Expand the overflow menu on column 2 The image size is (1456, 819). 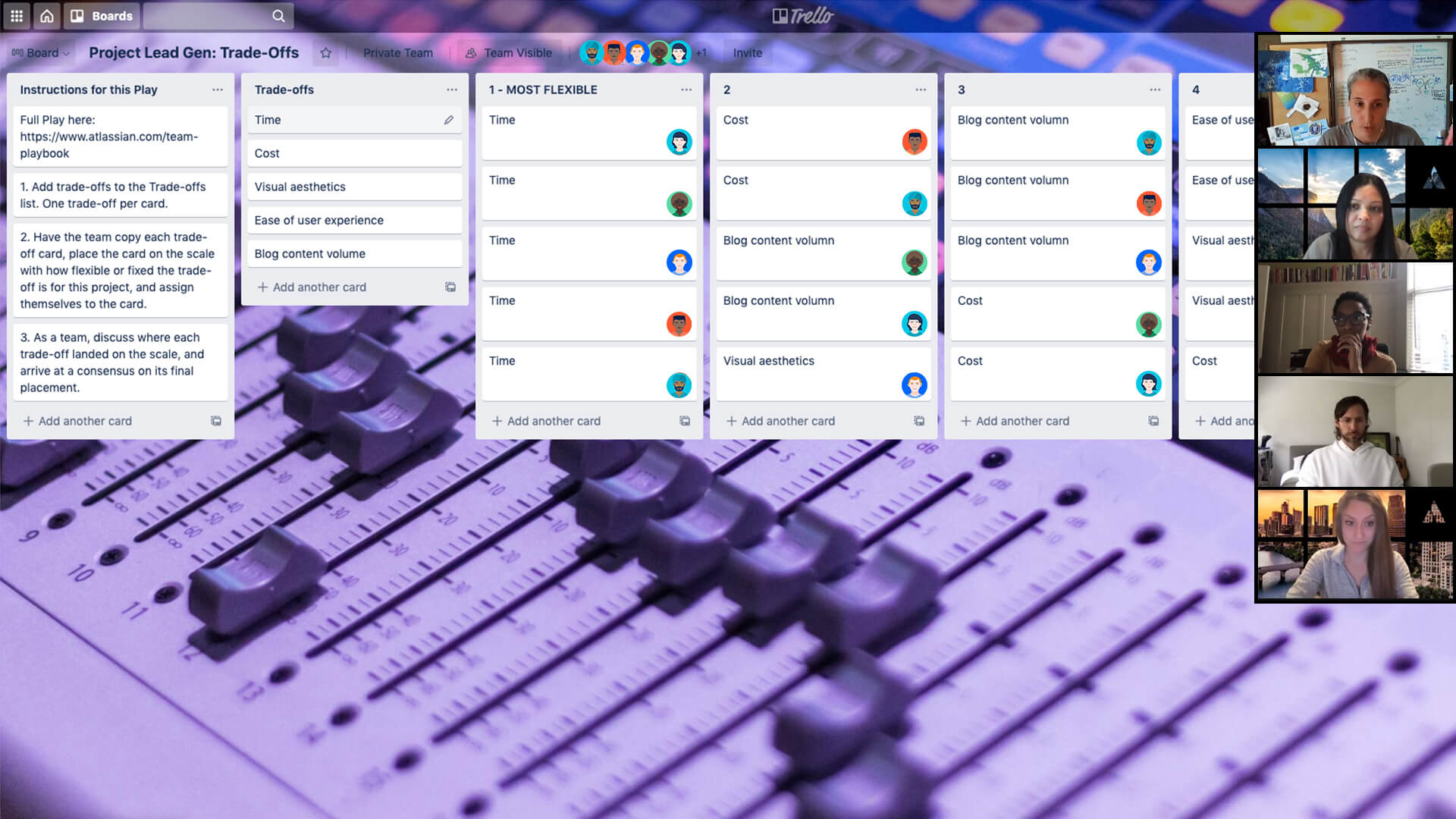click(920, 89)
